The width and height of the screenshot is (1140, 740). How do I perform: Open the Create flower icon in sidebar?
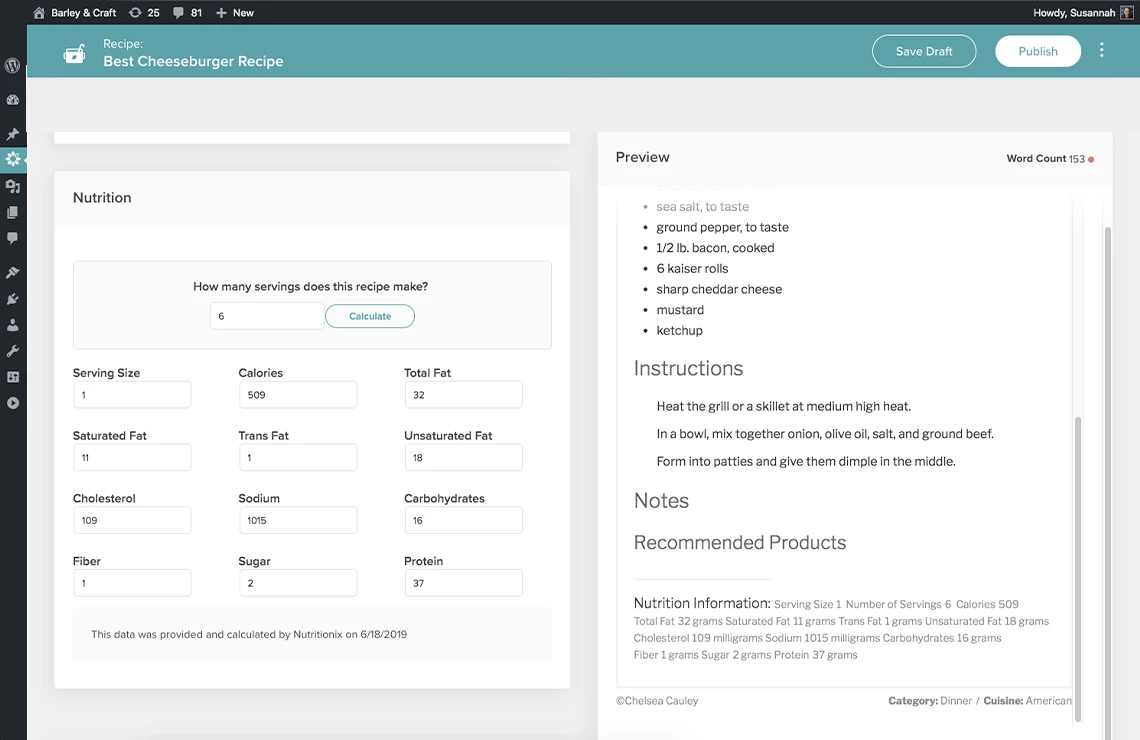tap(12, 159)
